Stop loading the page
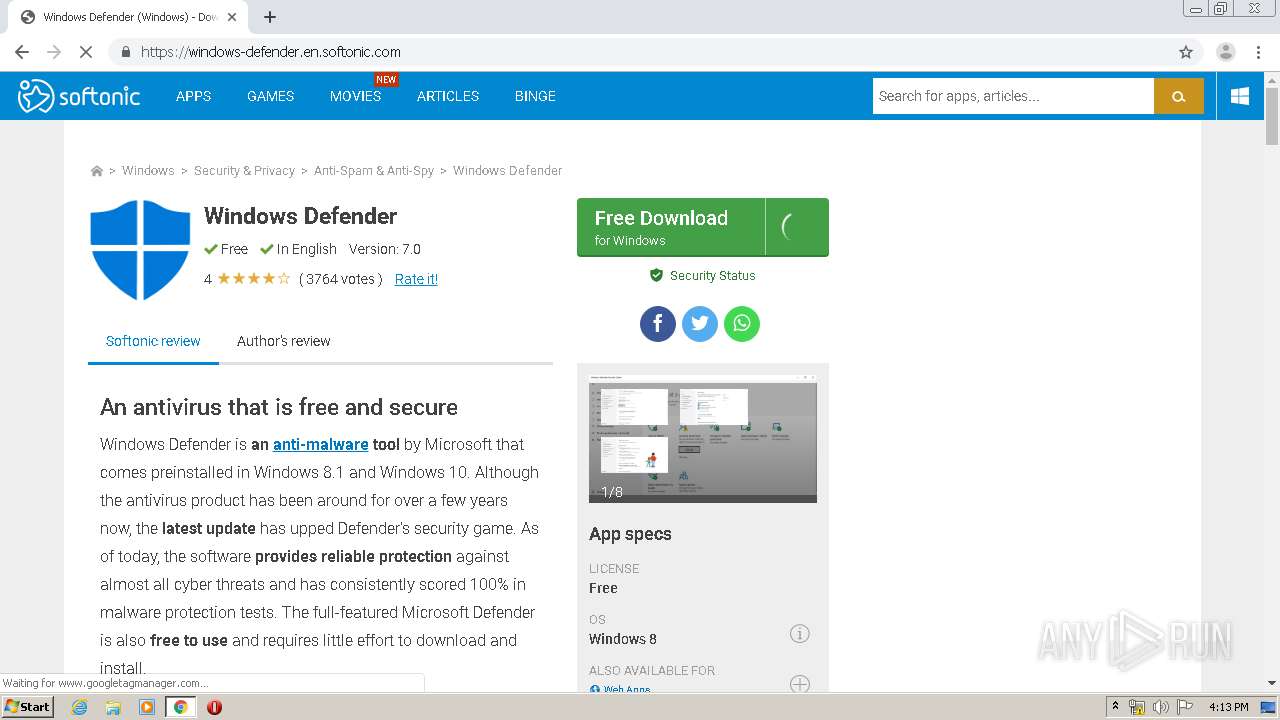 point(86,52)
